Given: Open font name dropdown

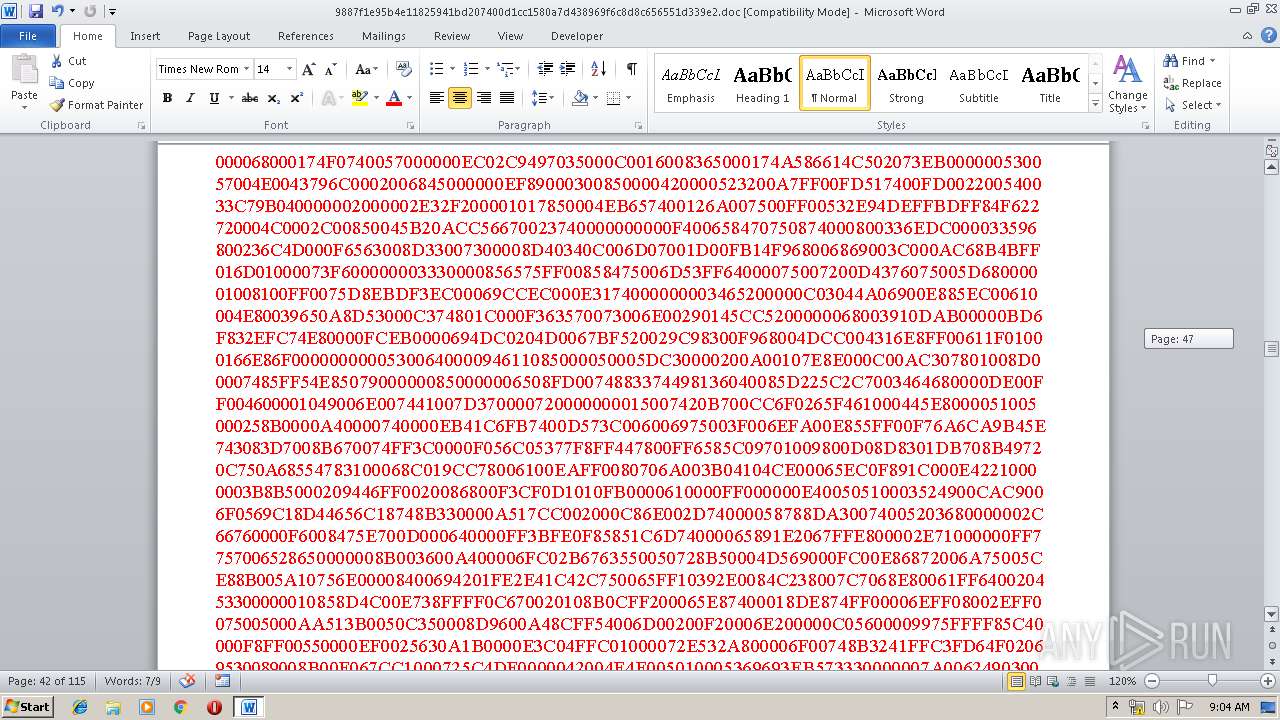Looking at the screenshot, I should click(246, 69).
